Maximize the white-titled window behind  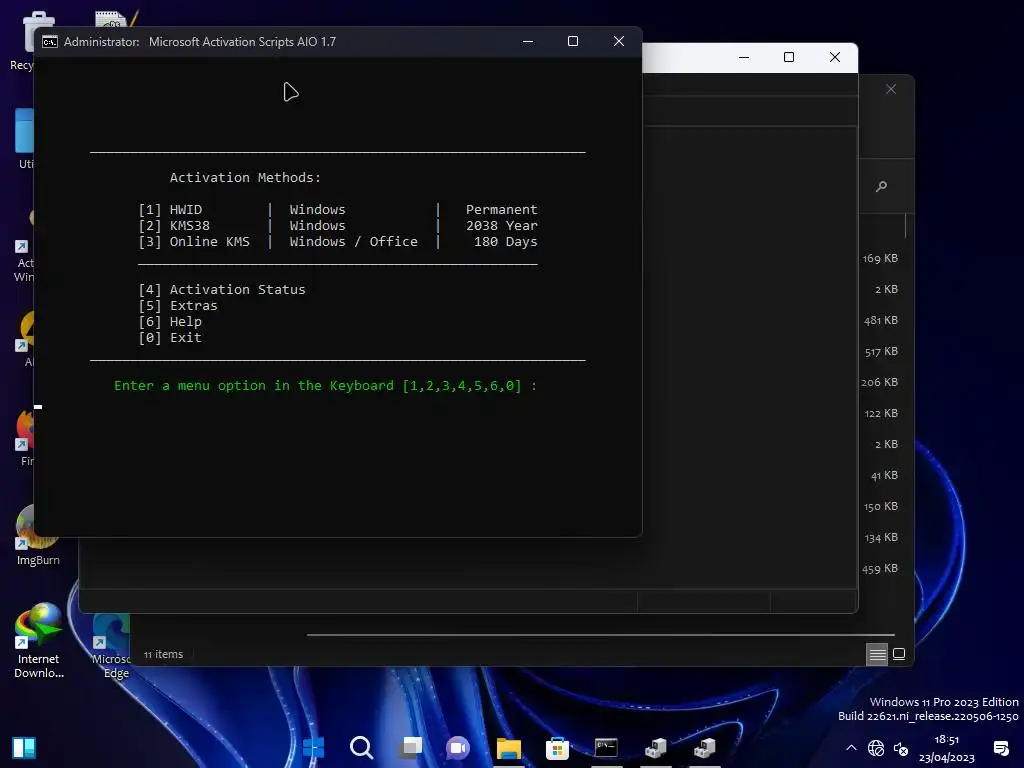coord(789,57)
